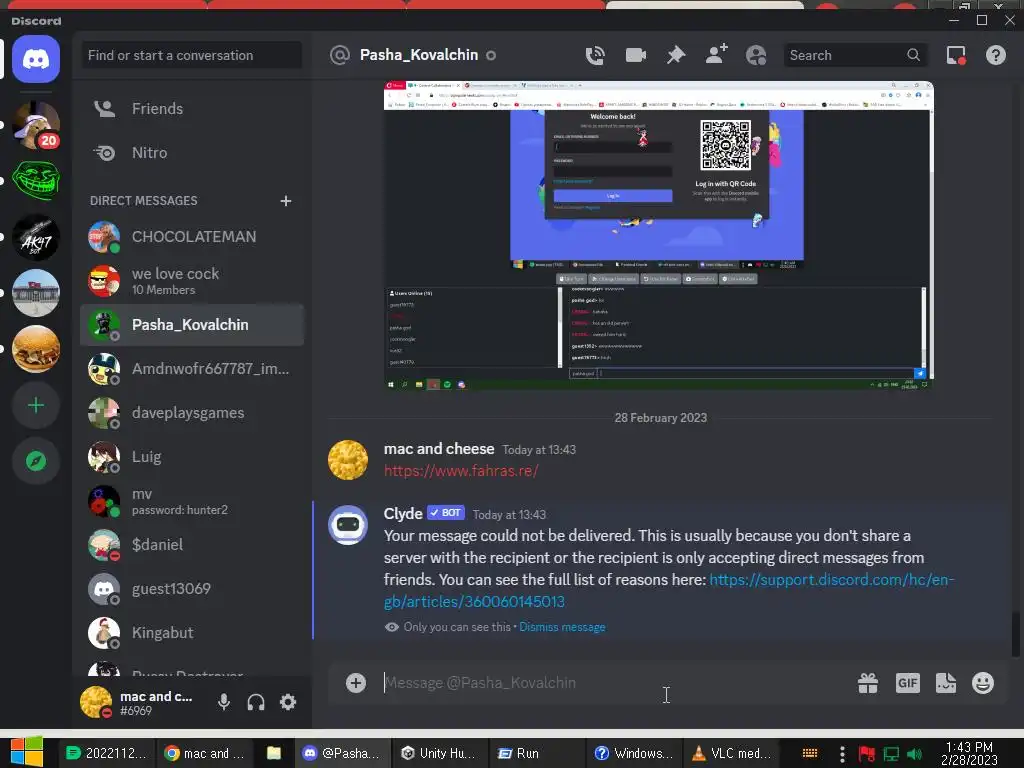1024x768 pixels.
Task: Show user profile panel
Action: [756, 56]
